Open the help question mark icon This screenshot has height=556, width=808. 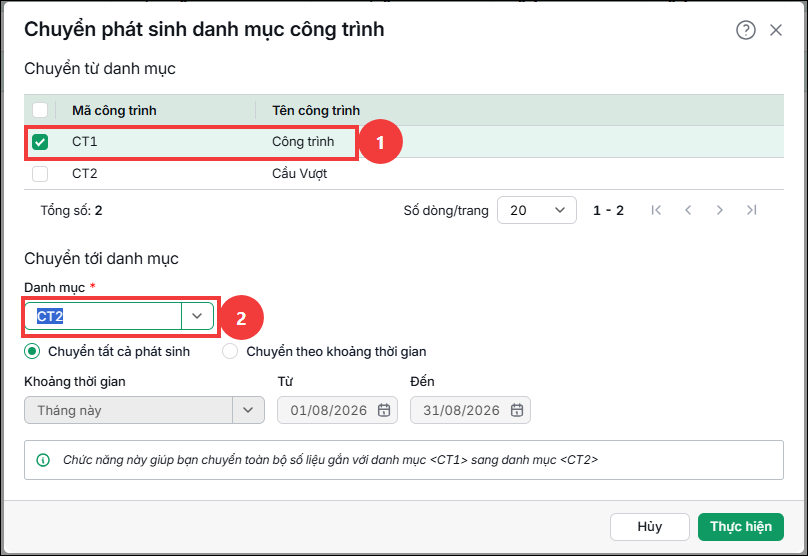click(746, 30)
